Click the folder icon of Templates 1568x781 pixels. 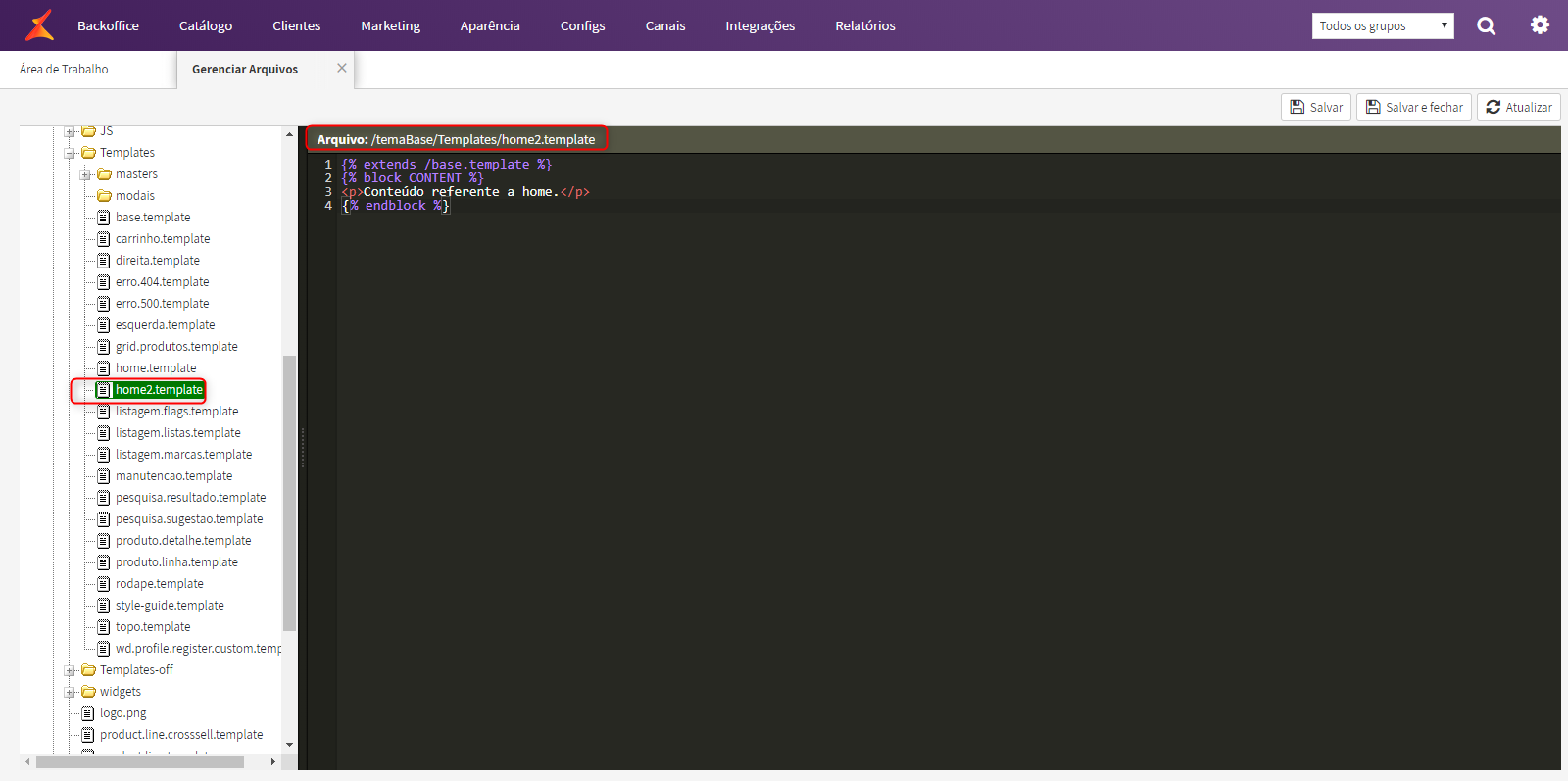(88, 153)
